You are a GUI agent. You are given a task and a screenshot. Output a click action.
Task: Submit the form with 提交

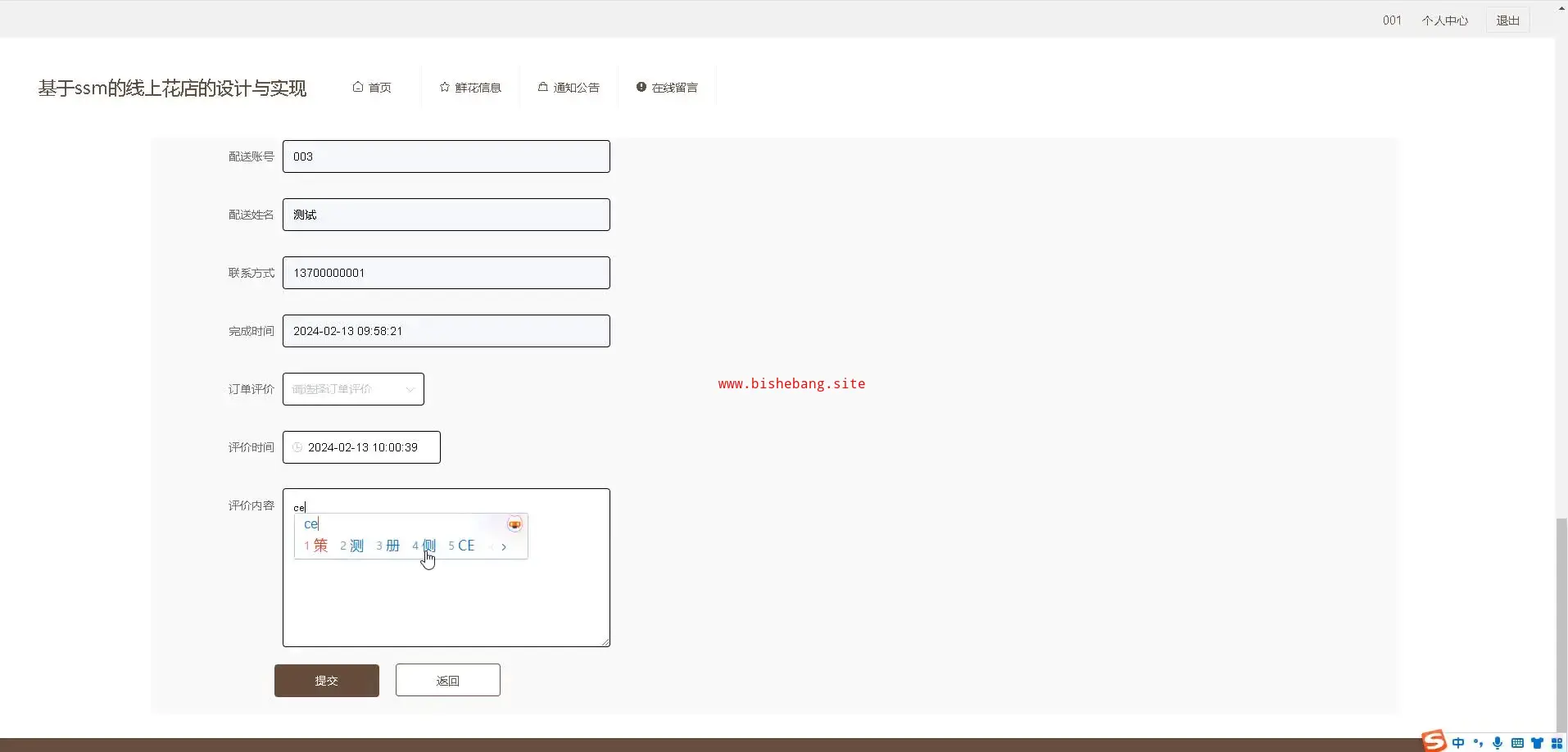(327, 681)
